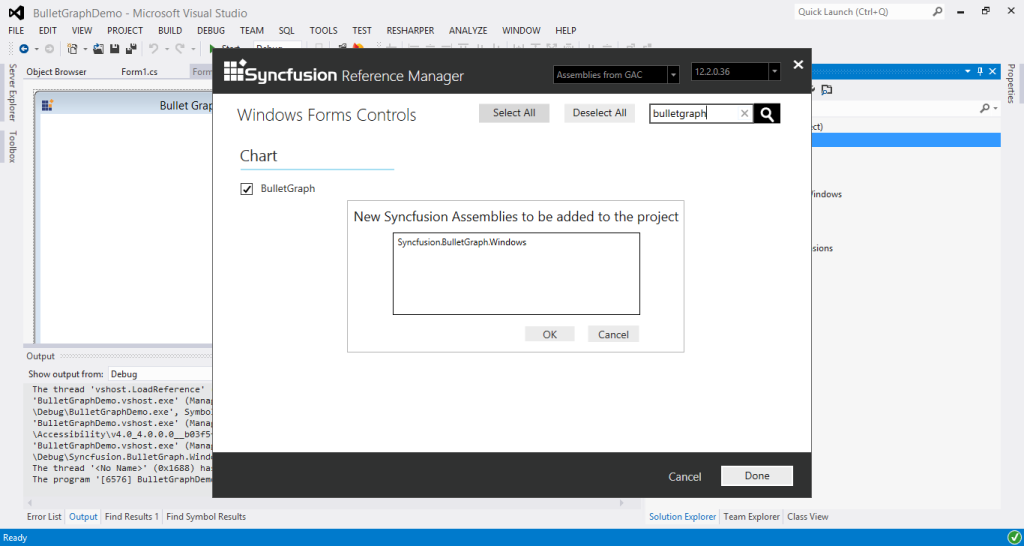The image size is (1024, 546).
Task: Click the form icon on Bullet Graph designer window
Action: point(47,105)
